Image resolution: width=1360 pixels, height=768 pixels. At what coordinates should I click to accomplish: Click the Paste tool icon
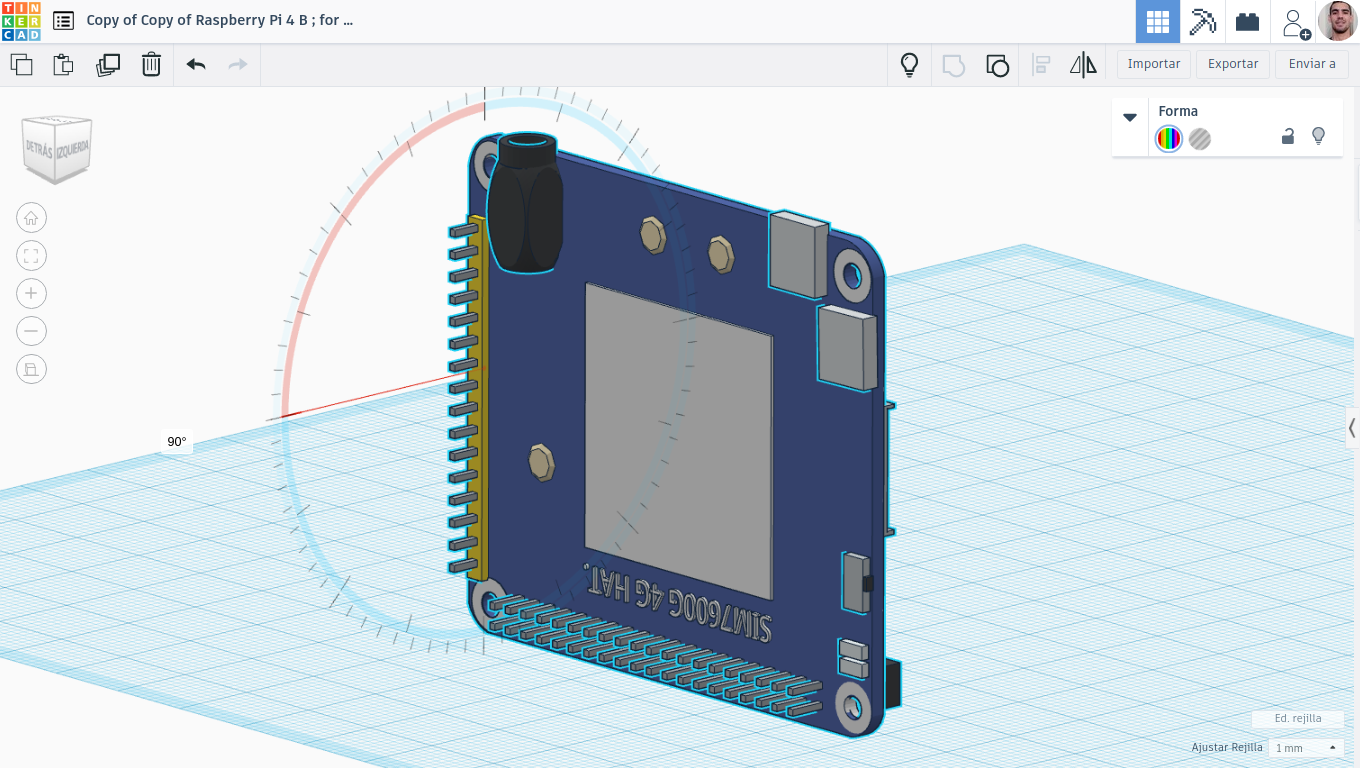point(63,65)
